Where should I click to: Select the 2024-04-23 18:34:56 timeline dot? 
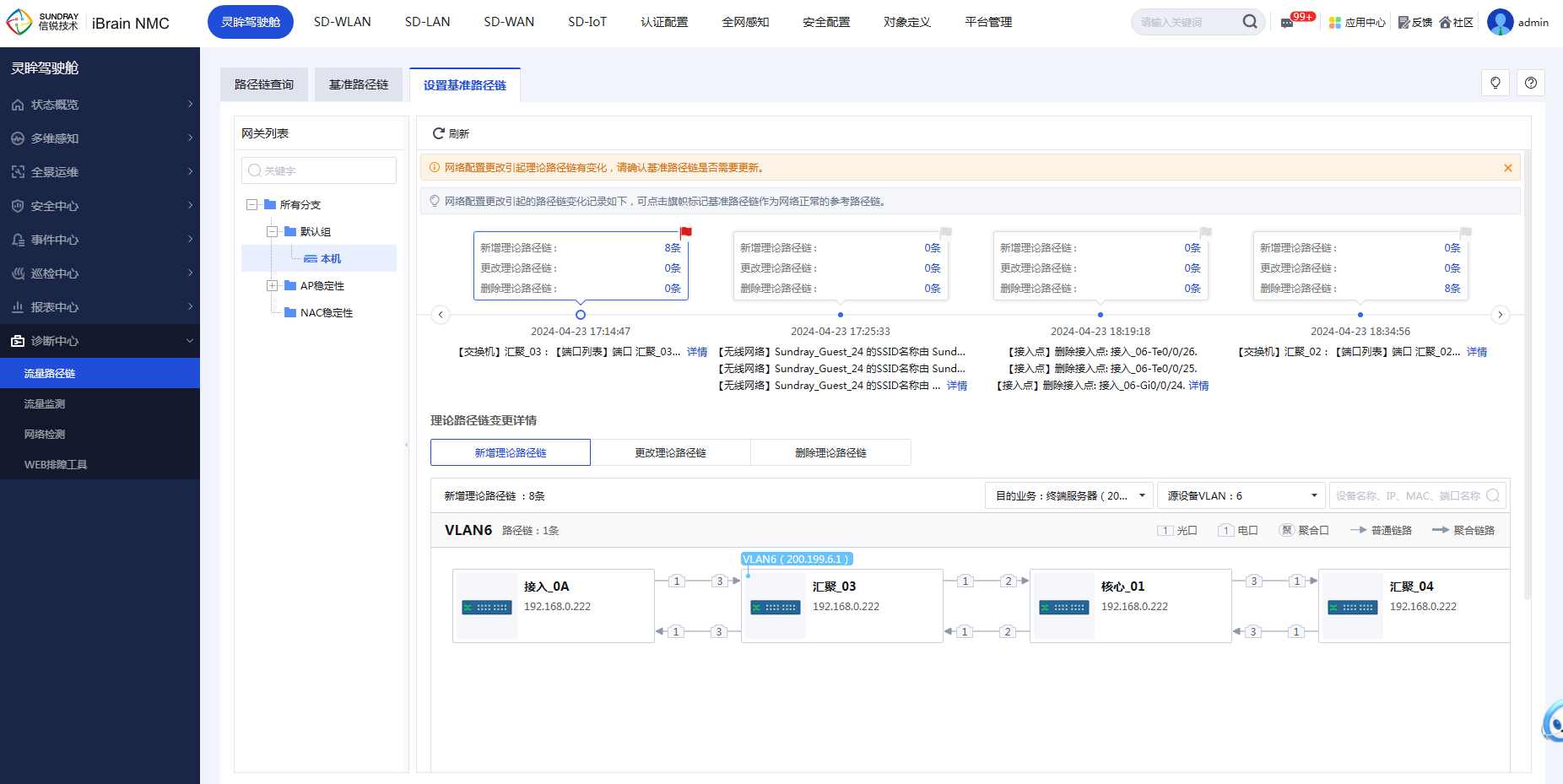[x=1360, y=315]
